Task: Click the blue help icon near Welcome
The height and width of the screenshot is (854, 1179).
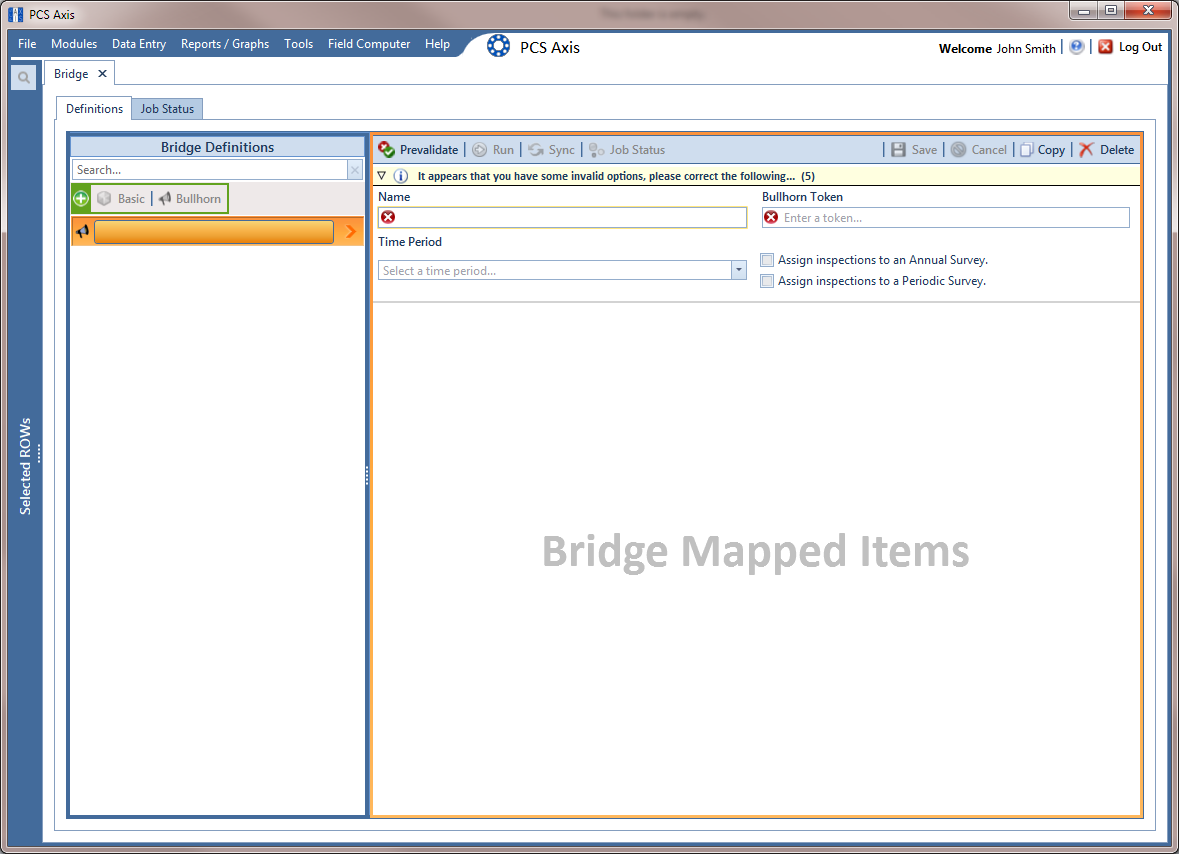Action: pyautogui.click(x=1077, y=47)
